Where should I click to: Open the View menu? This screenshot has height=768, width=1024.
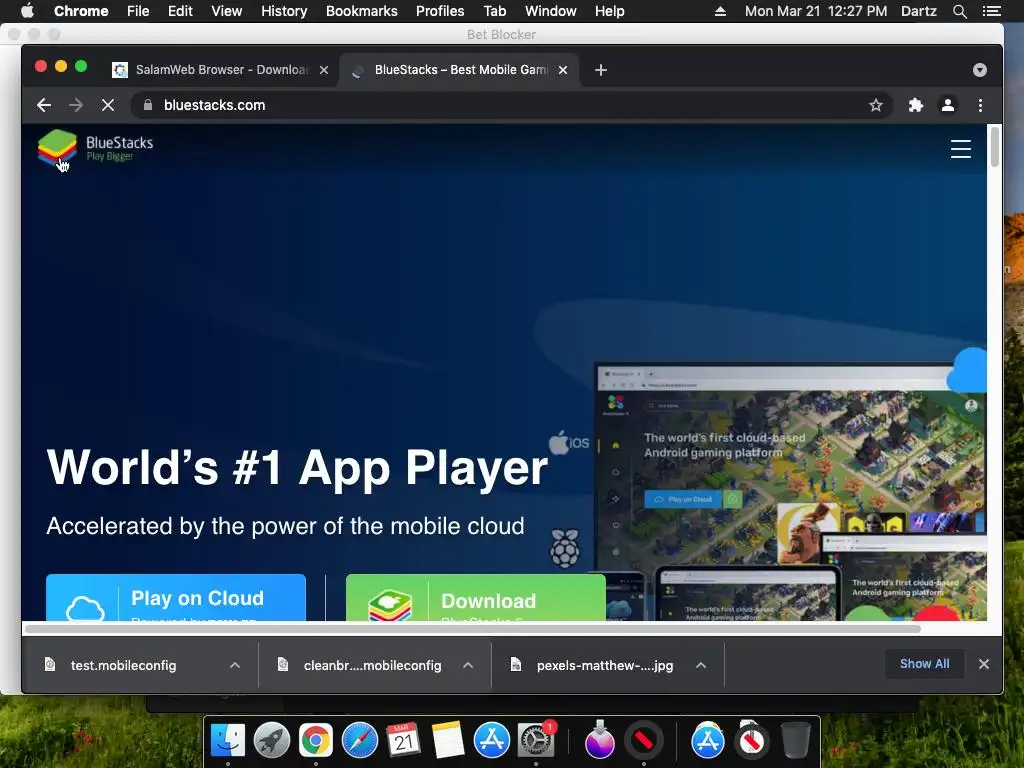pos(227,11)
